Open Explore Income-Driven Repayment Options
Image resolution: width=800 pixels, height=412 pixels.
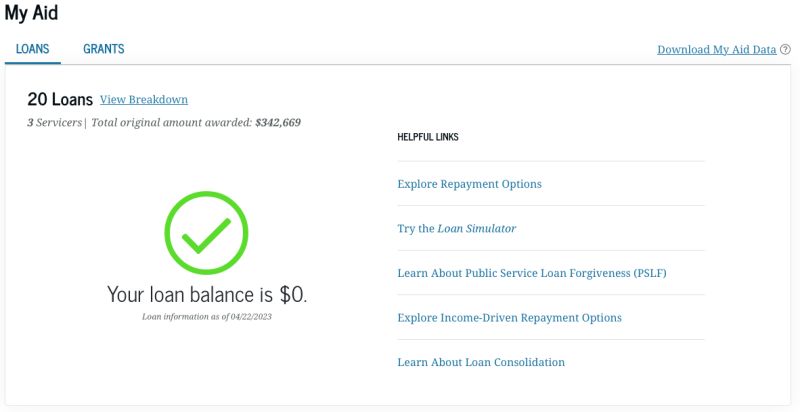(509, 318)
